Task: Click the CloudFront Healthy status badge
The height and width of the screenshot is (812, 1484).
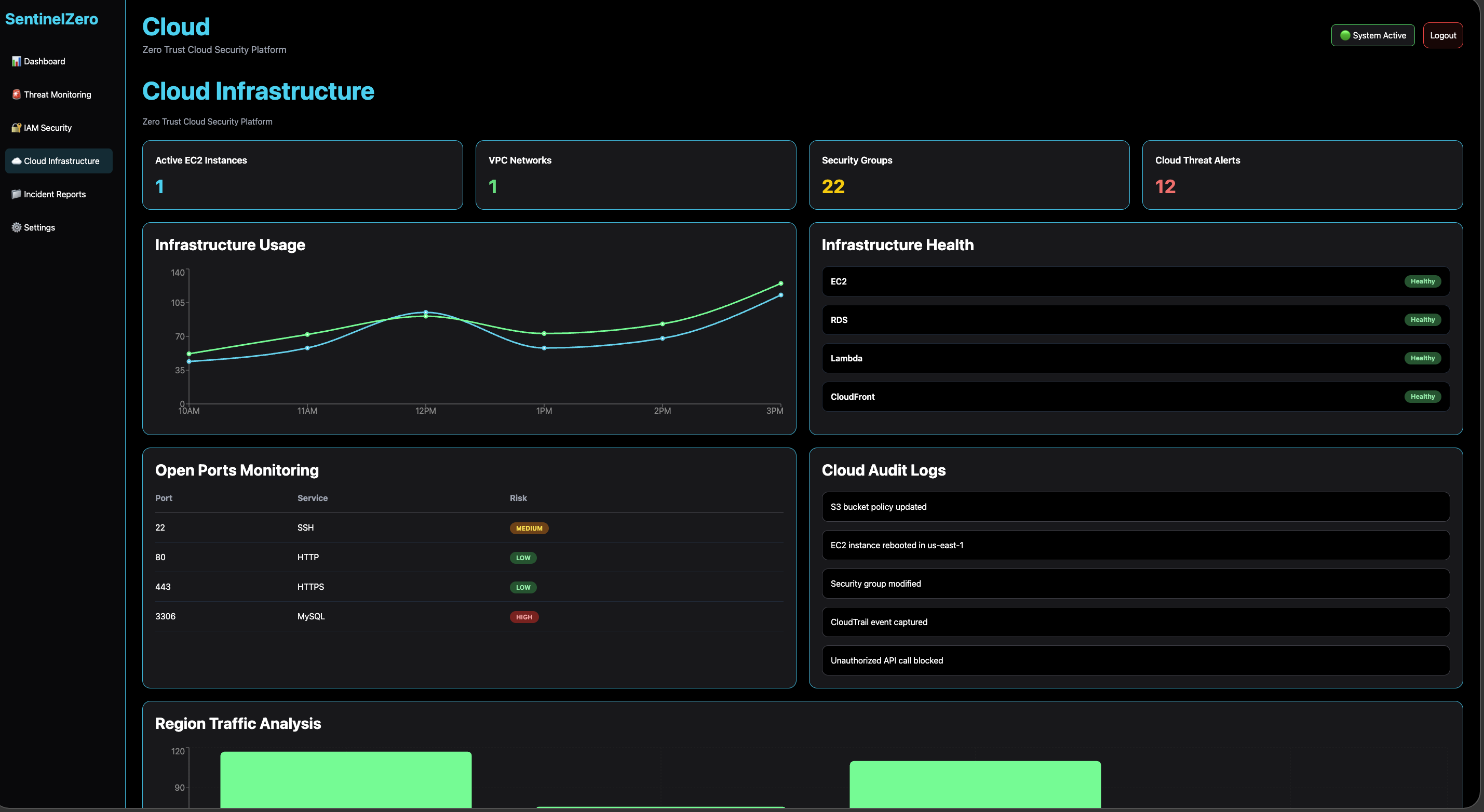Action: (1422, 397)
